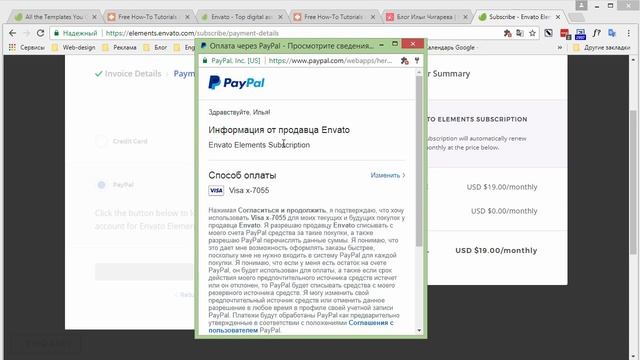This screenshot has height=360, width=640.
Task: Click the main browser address bar URL
Action: [x=192, y=33]
